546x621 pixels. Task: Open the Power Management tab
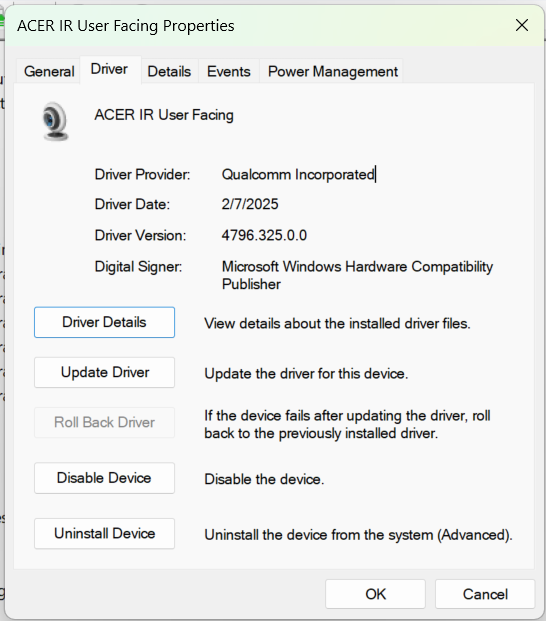(333, 71)
